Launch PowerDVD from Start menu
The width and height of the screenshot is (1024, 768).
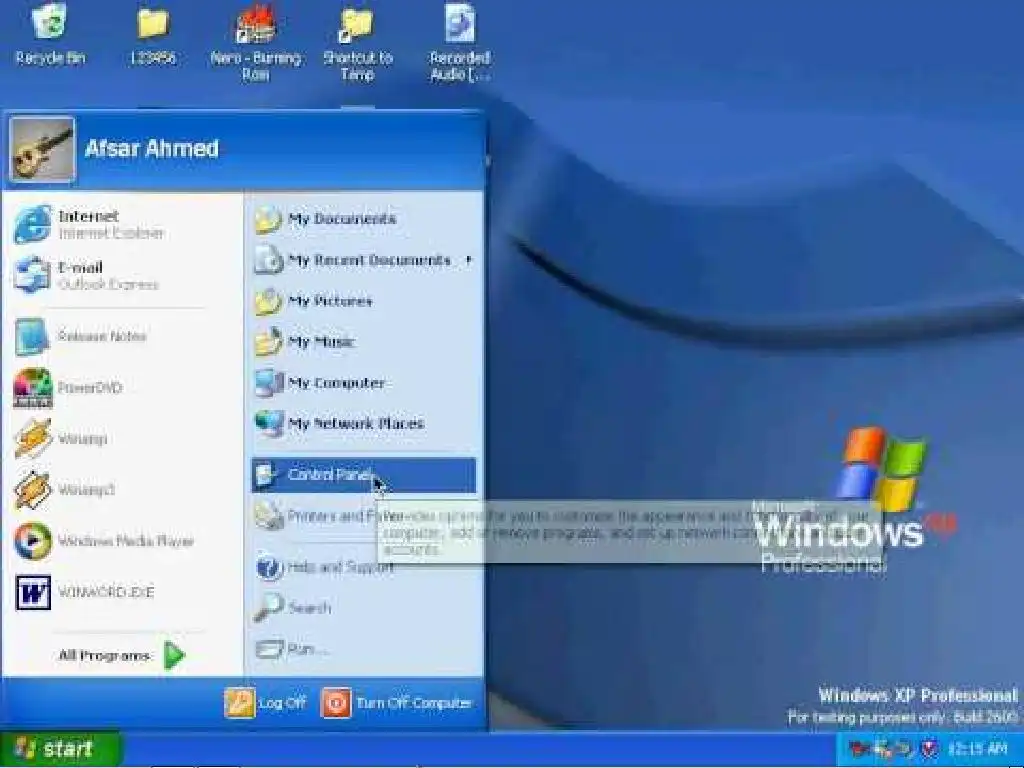click(67, 387)
